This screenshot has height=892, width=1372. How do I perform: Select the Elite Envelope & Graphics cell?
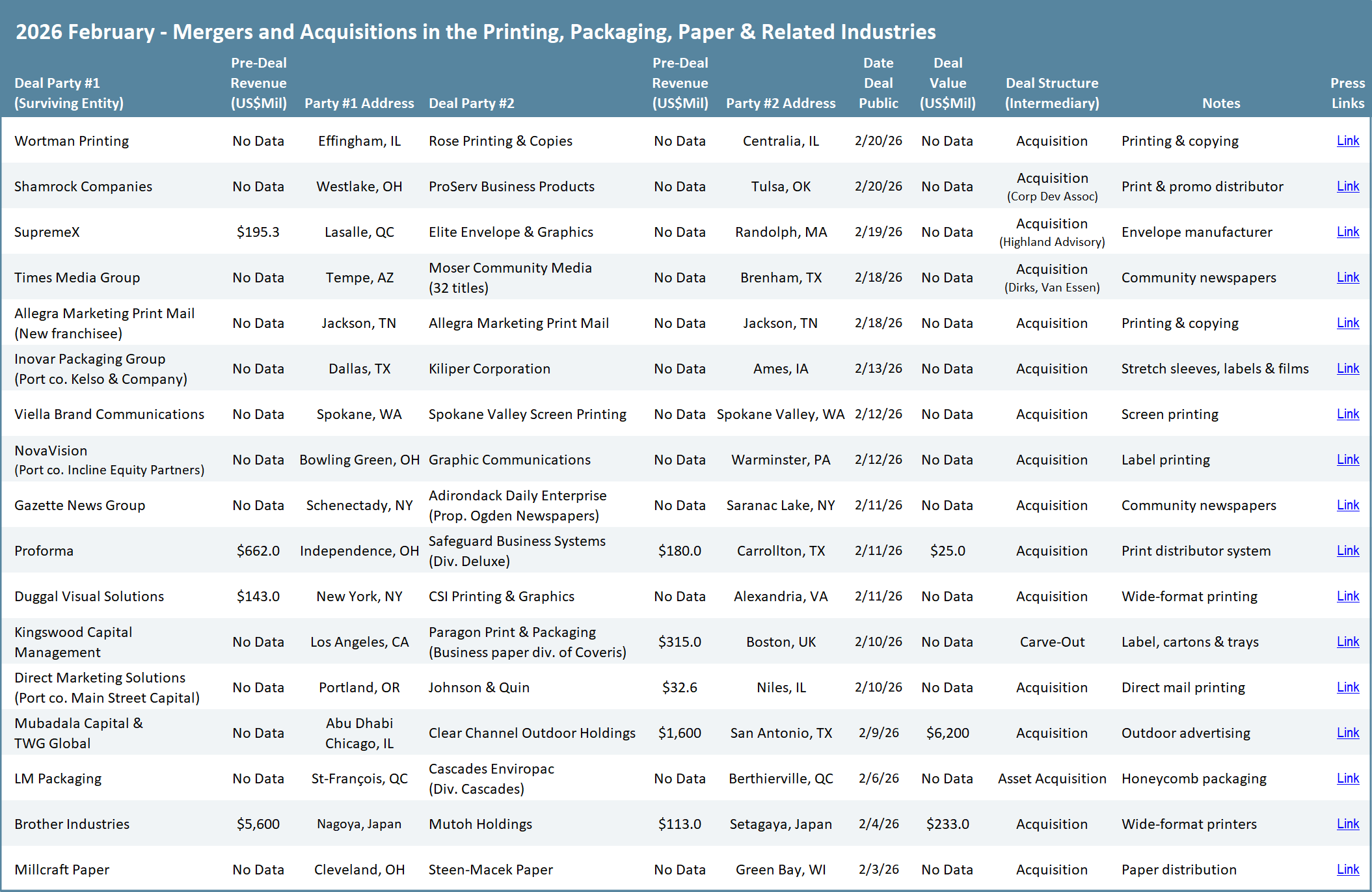pos(511,232)
